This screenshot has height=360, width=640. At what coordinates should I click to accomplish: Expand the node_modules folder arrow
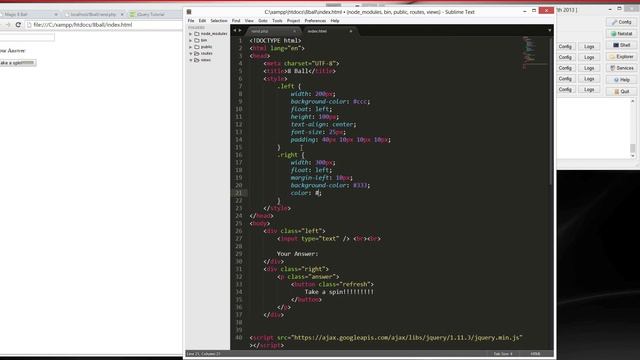[x=191, y=34]
